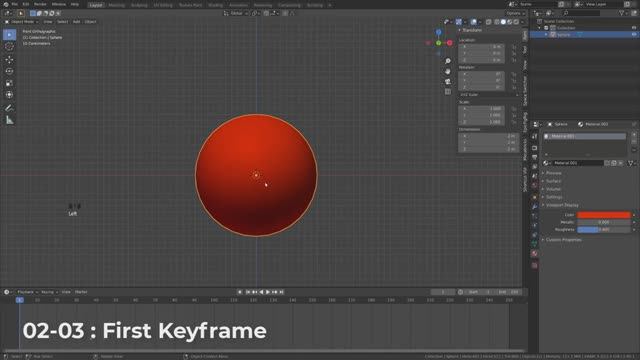Open the Window menu
This screenshot has height=360, width=640.
pos(59,4)
